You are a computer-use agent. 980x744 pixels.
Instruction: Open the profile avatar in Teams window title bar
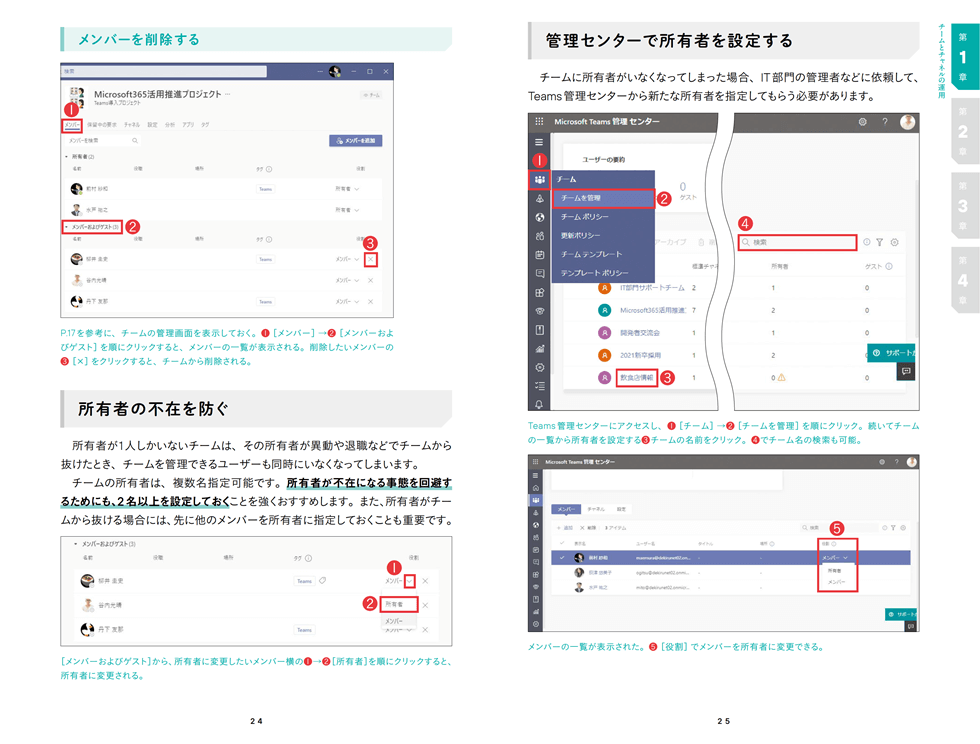point(335,71)
